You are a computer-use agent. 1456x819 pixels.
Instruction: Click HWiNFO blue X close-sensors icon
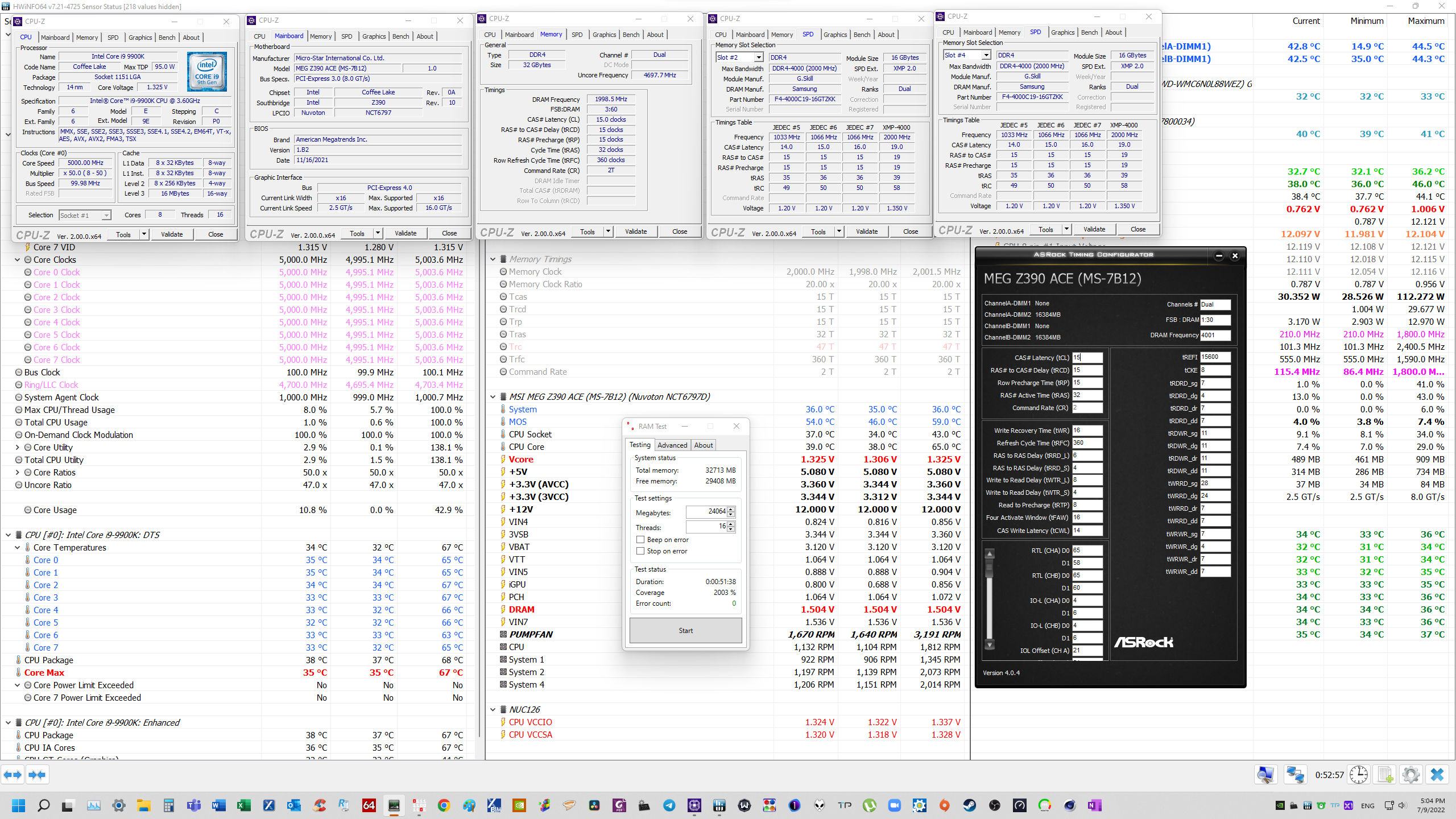pos(1437,775)
